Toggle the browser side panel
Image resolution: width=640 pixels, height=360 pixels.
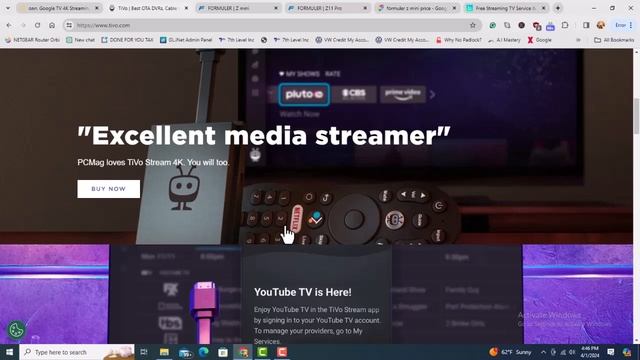coord(586,25)
